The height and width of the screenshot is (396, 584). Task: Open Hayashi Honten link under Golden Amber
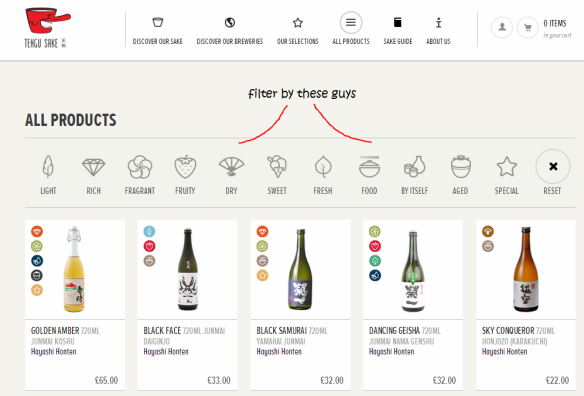coord(54,351)
